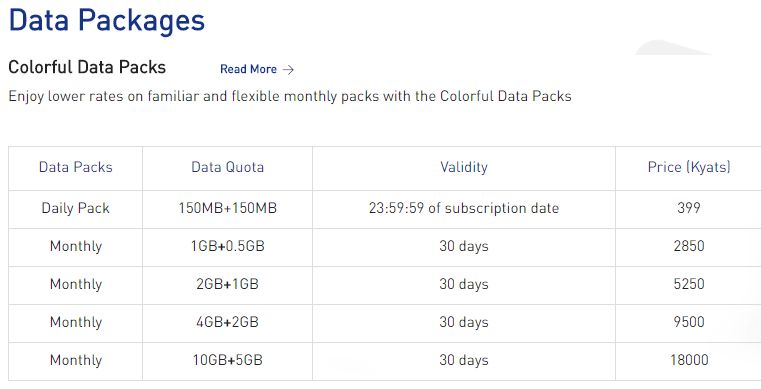Click the 2850 price cell

(689, 246)
